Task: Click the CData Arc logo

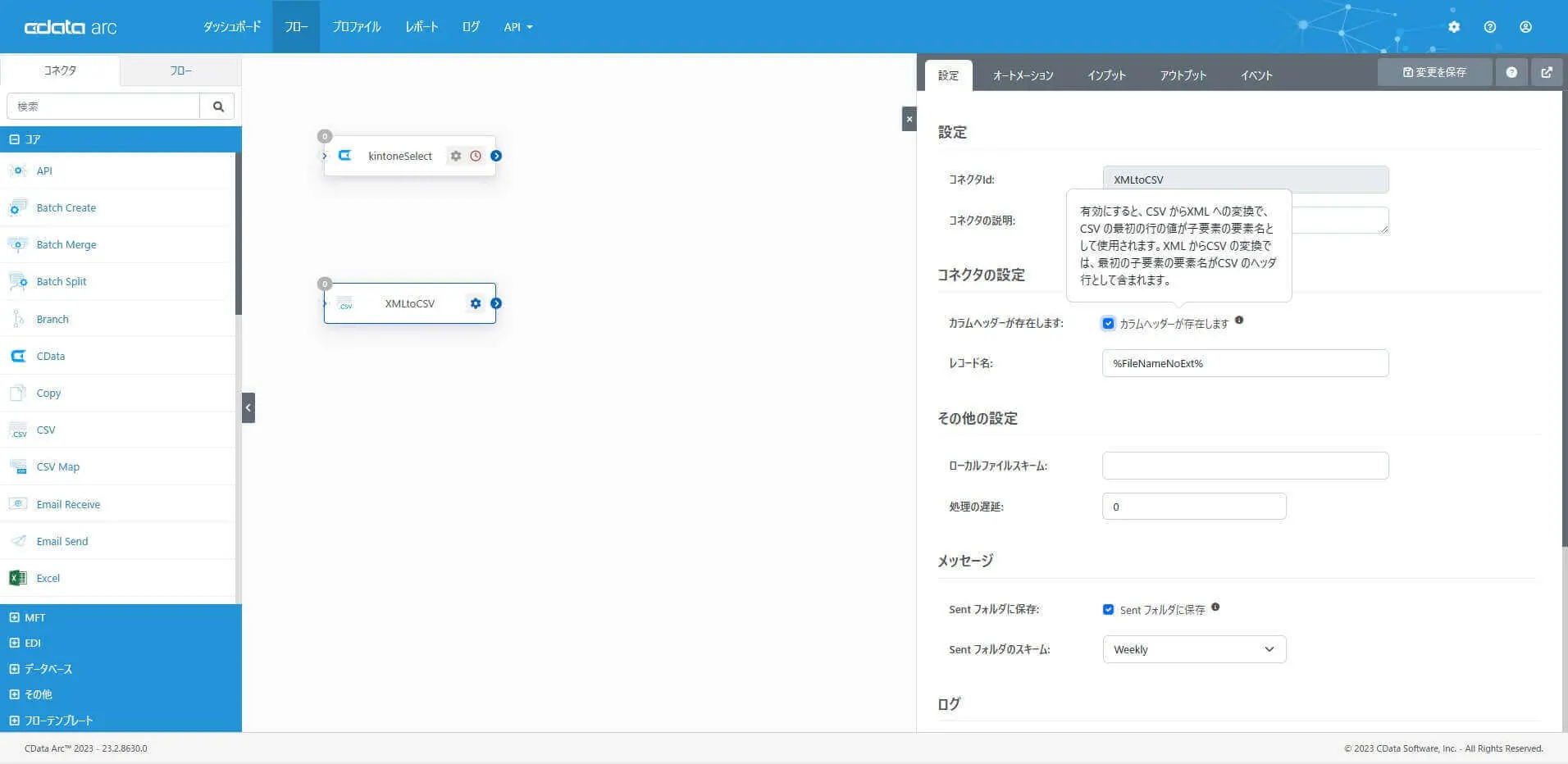Action: tap(71, 27)
